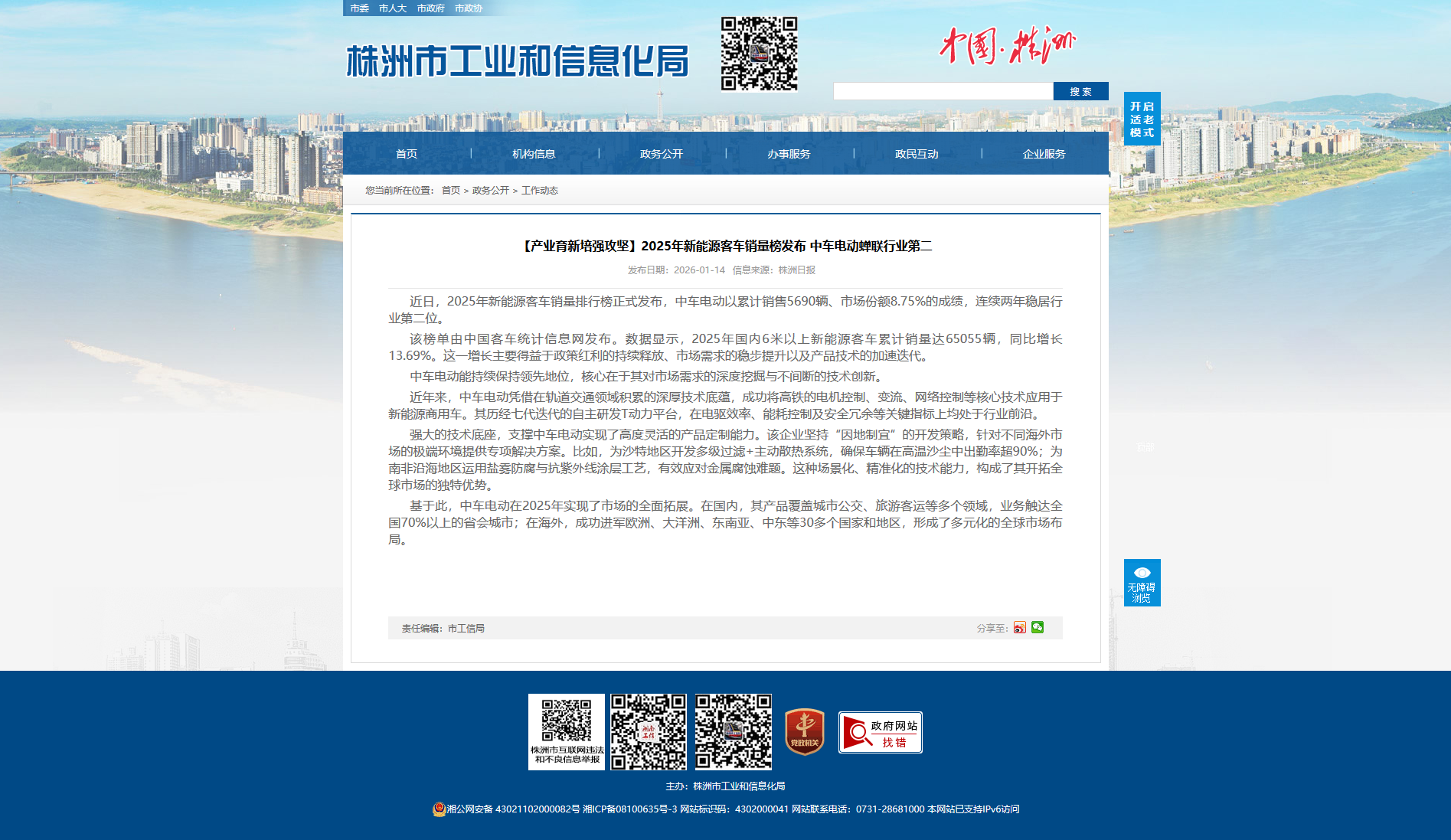Click the middle footer QR code
Image resolution: width=1451 pixels, height=840 pixels.
click(x=649, y=731)
